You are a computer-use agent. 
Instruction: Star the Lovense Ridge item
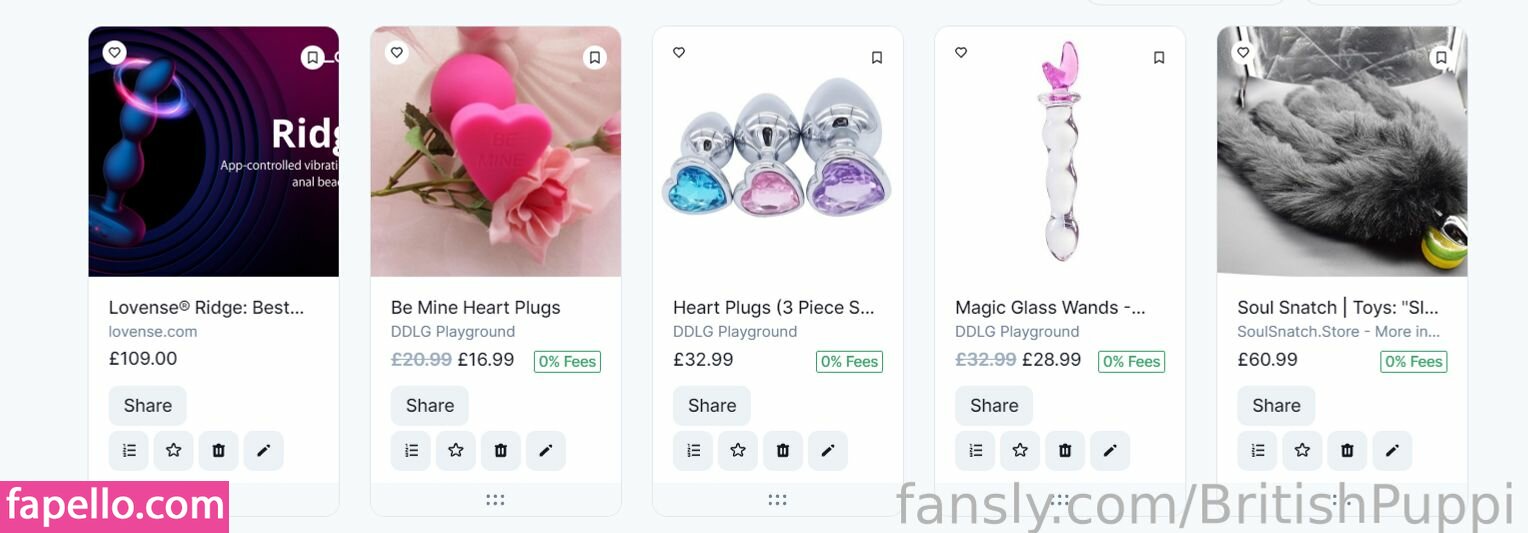(x=174, y=451)
